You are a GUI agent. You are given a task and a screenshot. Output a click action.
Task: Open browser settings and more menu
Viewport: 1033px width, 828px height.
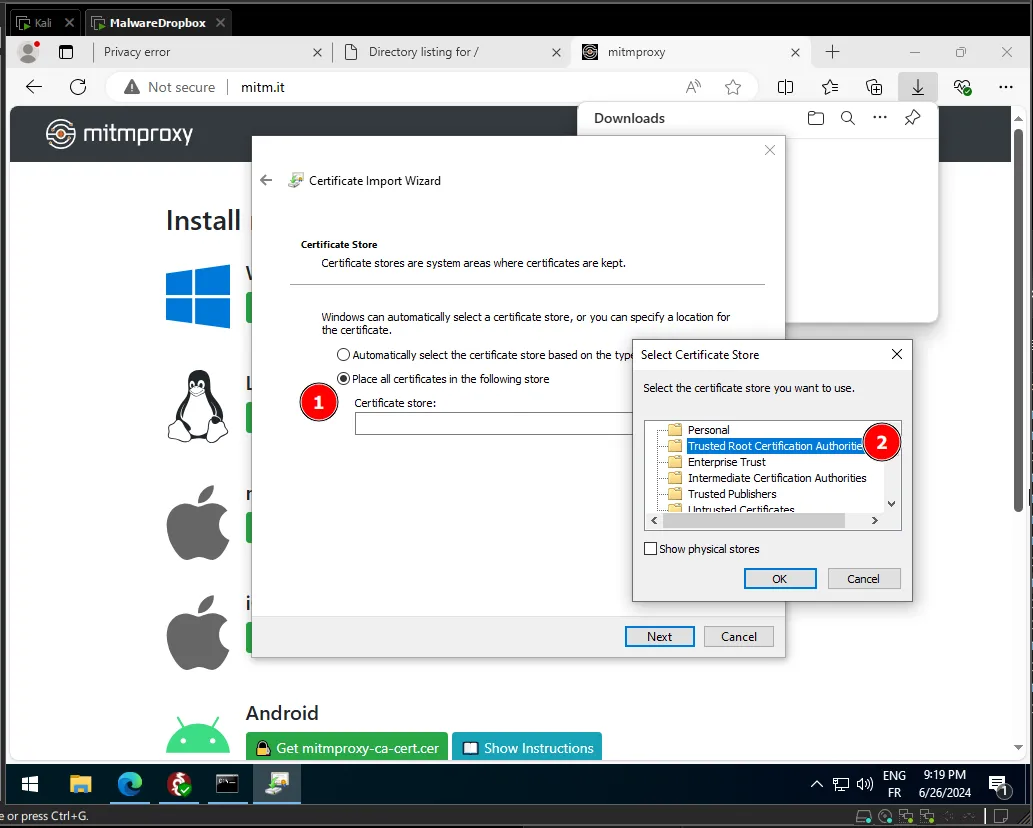(1006, 87)
